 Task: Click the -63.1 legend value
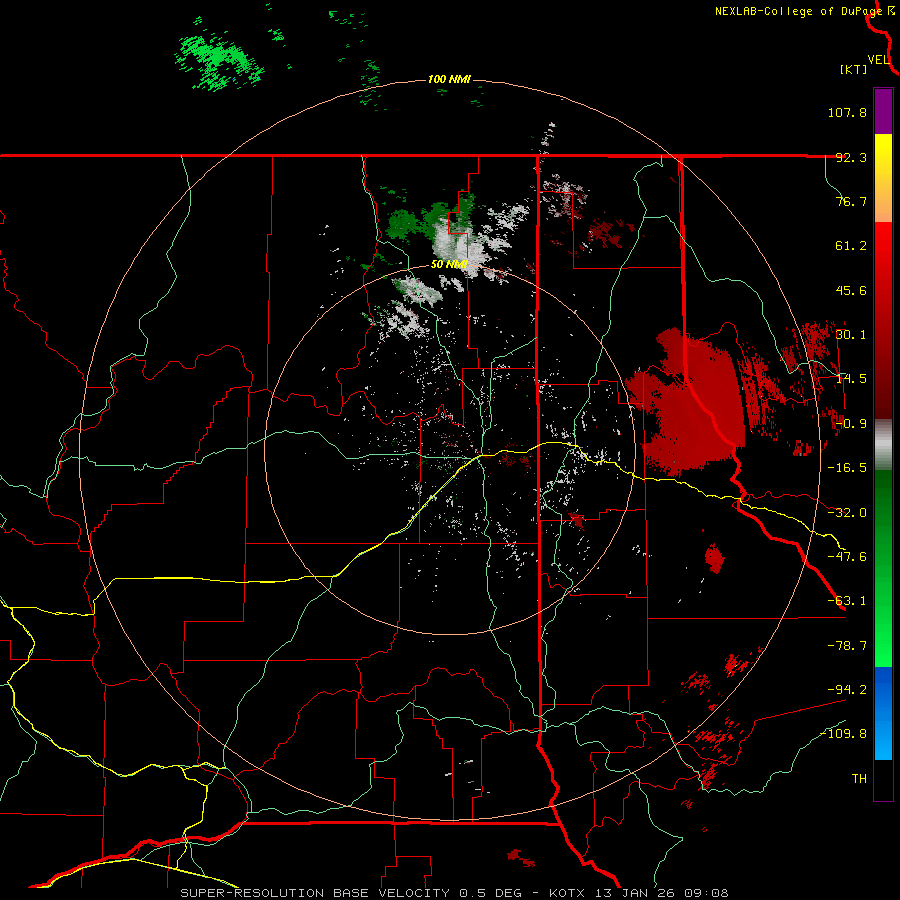point(847,601)
